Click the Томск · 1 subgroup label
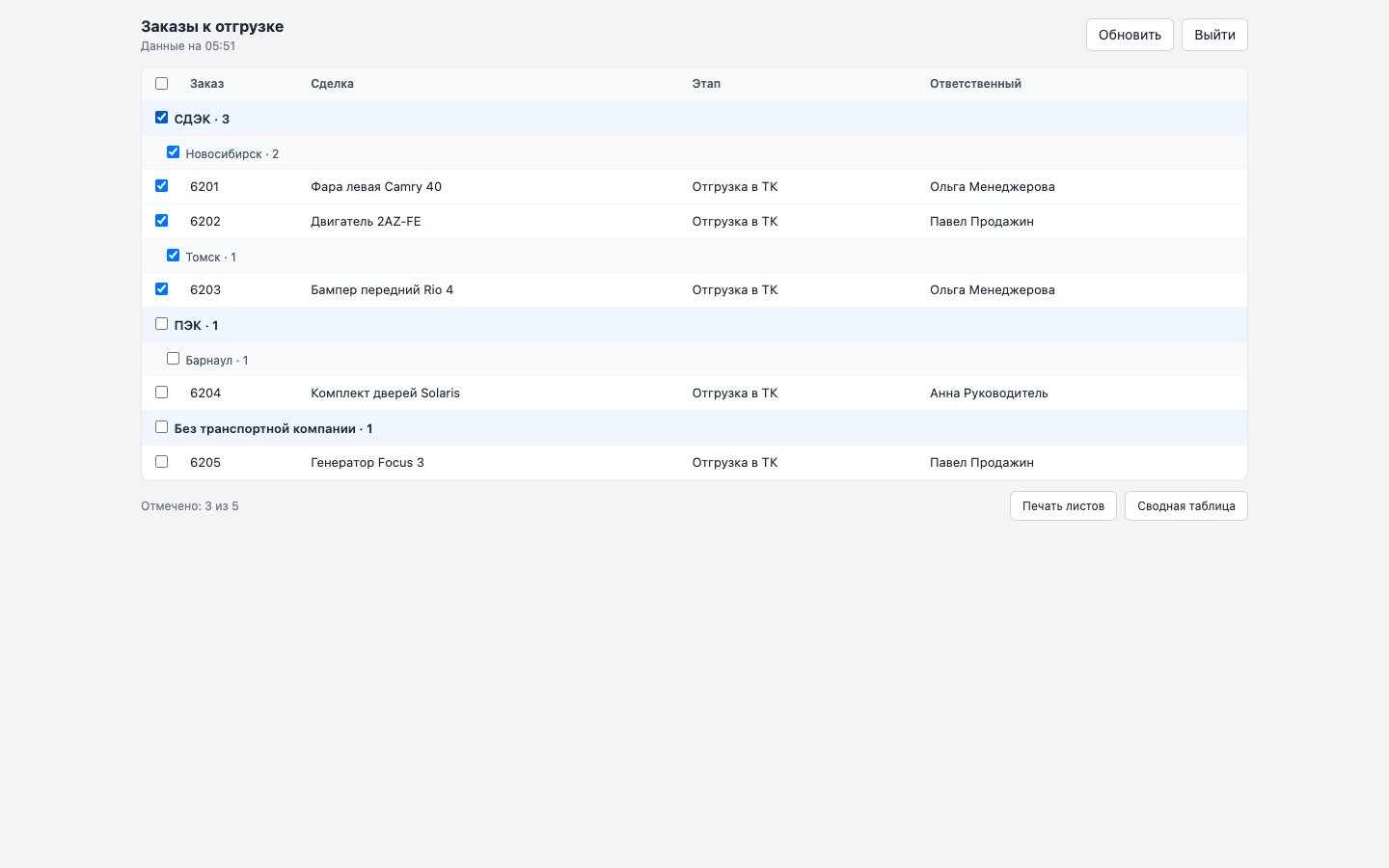Screen dimensions: 1389x868 (x=211, y=258)
